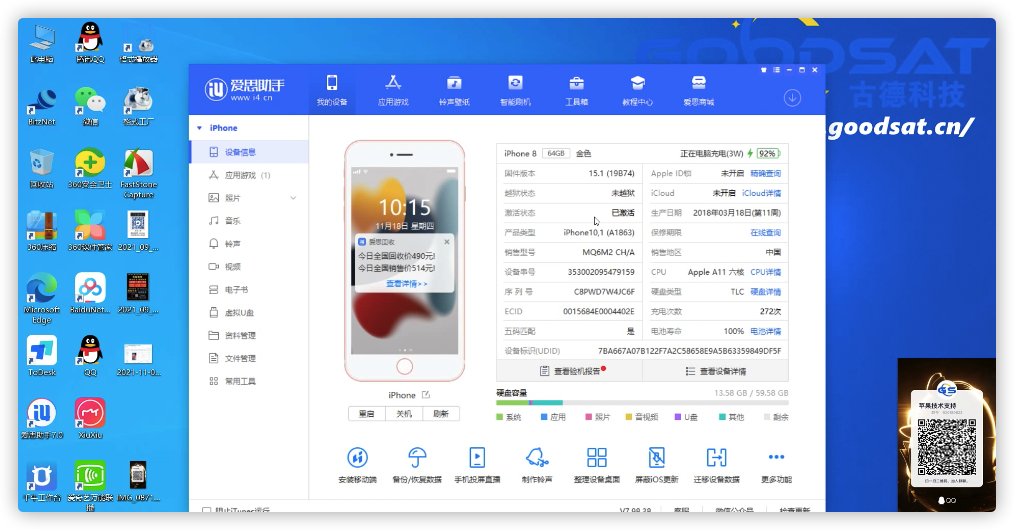Click the 92% battery indicator

coord(768,153)
